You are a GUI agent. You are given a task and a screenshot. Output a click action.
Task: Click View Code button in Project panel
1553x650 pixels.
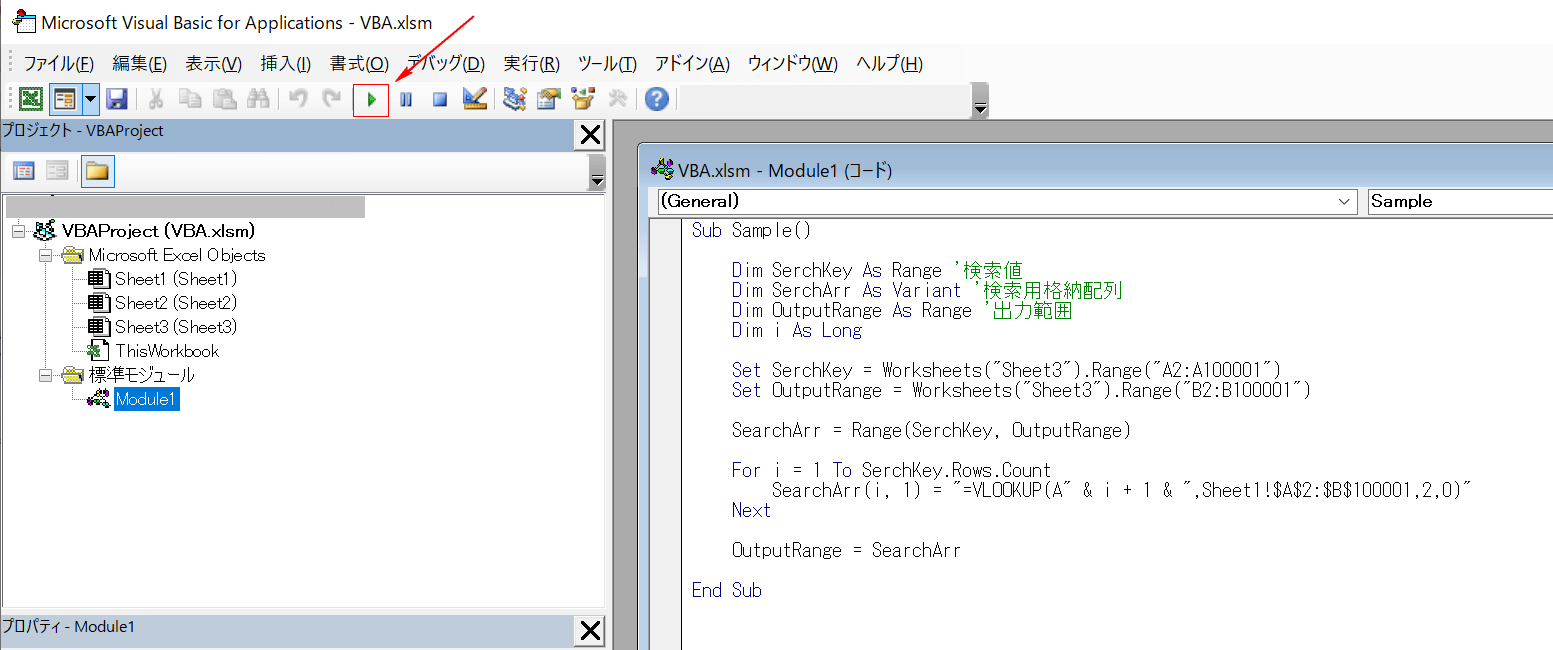pyautogui.click(x=24, y=171)
